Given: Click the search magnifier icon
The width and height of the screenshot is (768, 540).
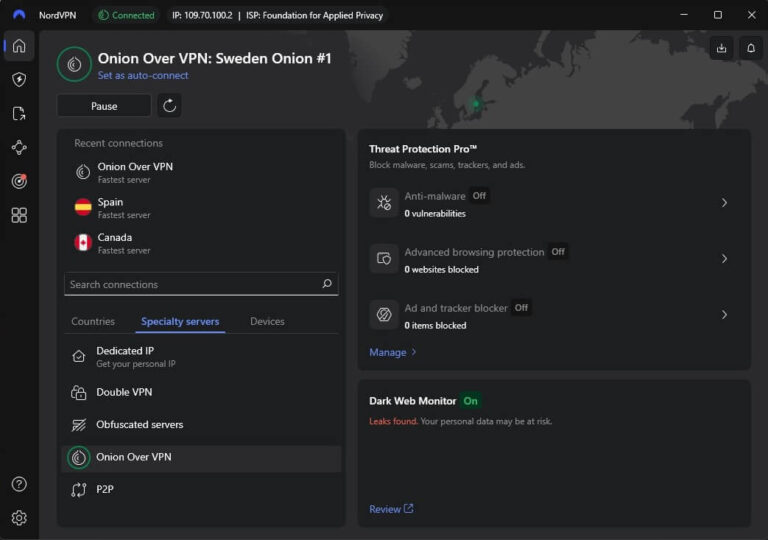Looking at the screenshot, I should [x=327, y=284].
